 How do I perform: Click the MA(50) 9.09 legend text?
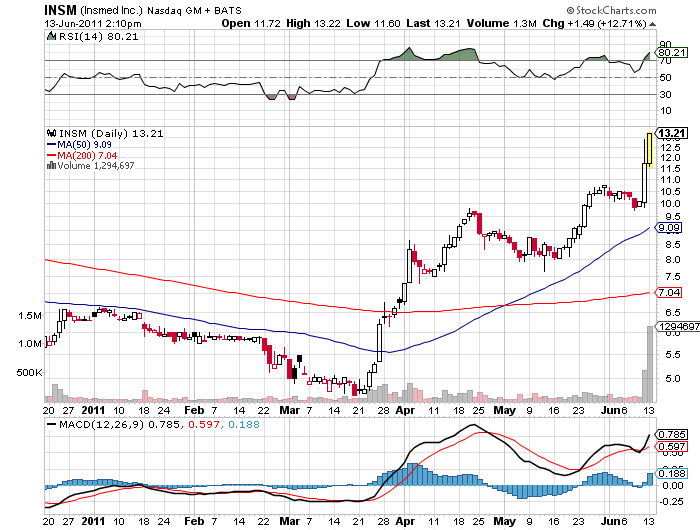pyautogui.click(x=84, y=145)
